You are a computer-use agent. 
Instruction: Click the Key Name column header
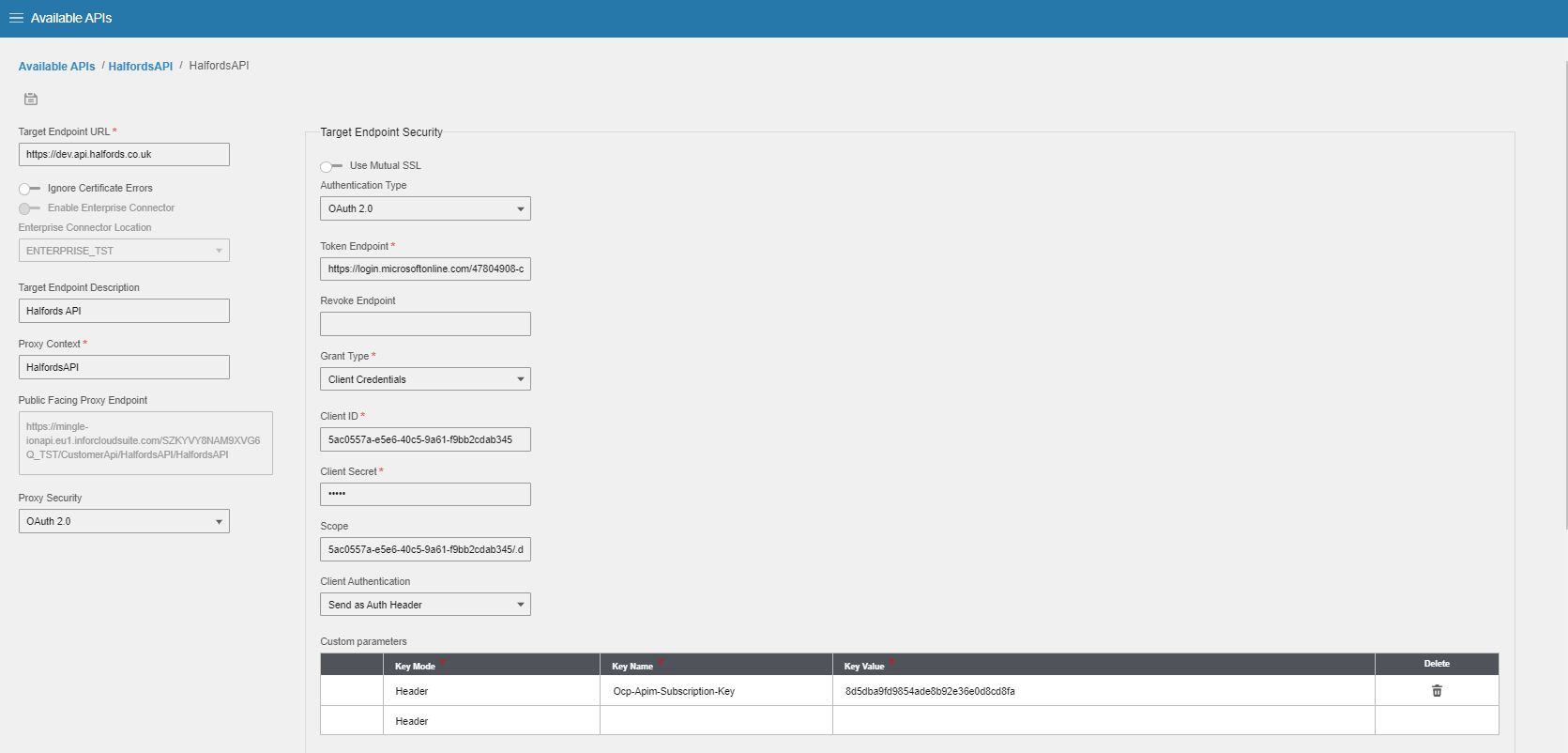[716, 665]
